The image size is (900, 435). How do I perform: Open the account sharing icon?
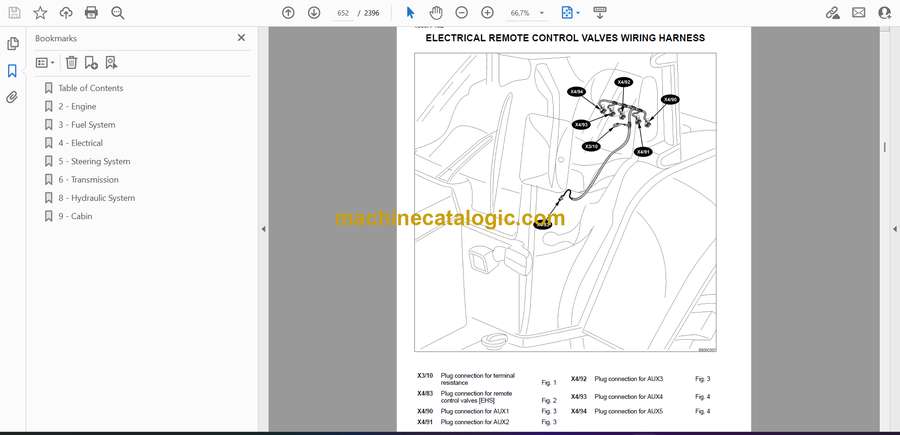(885, 13)
